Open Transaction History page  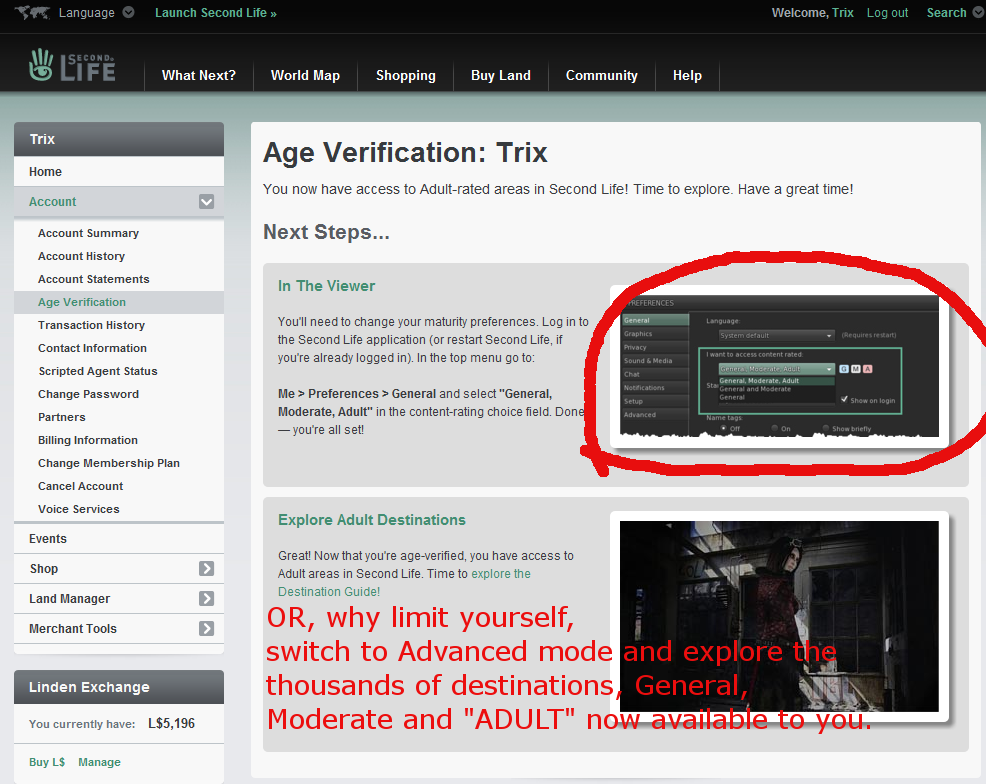pos(91,325)
